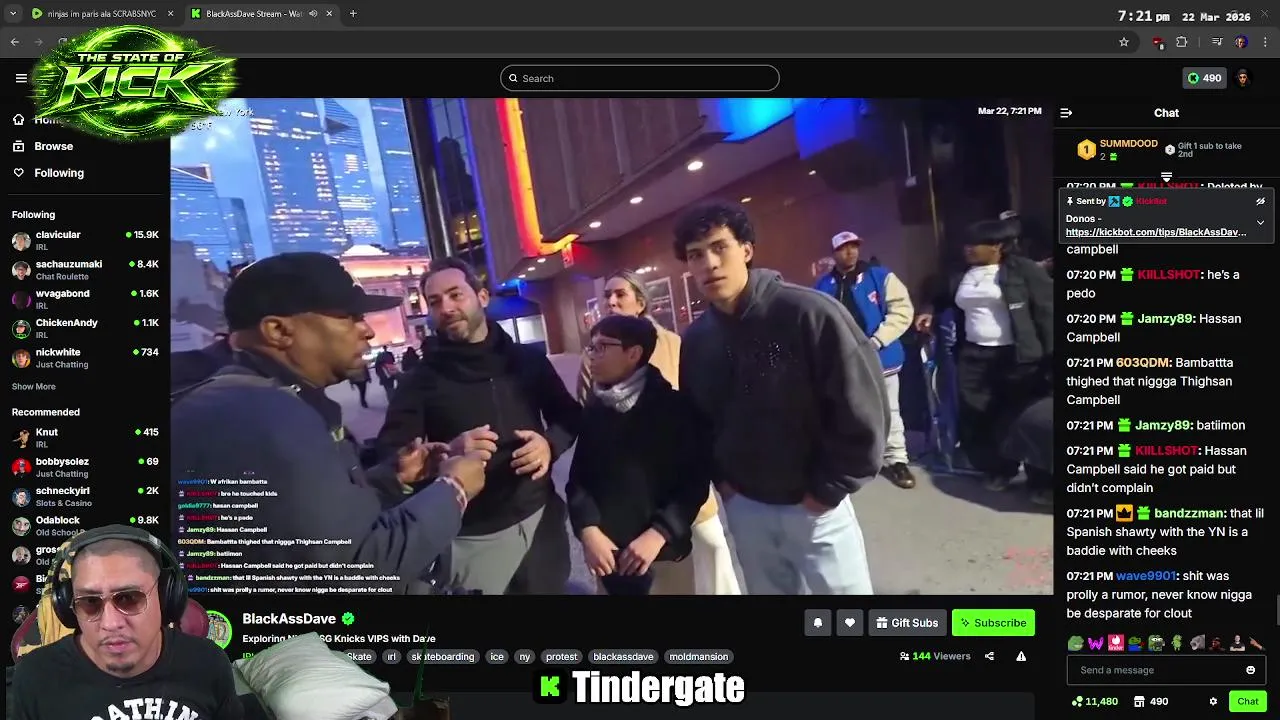Open the browser extensions puzzle icon
Image resolution: width=1280 pixels, height=720 pixels.
point(1182,42)
